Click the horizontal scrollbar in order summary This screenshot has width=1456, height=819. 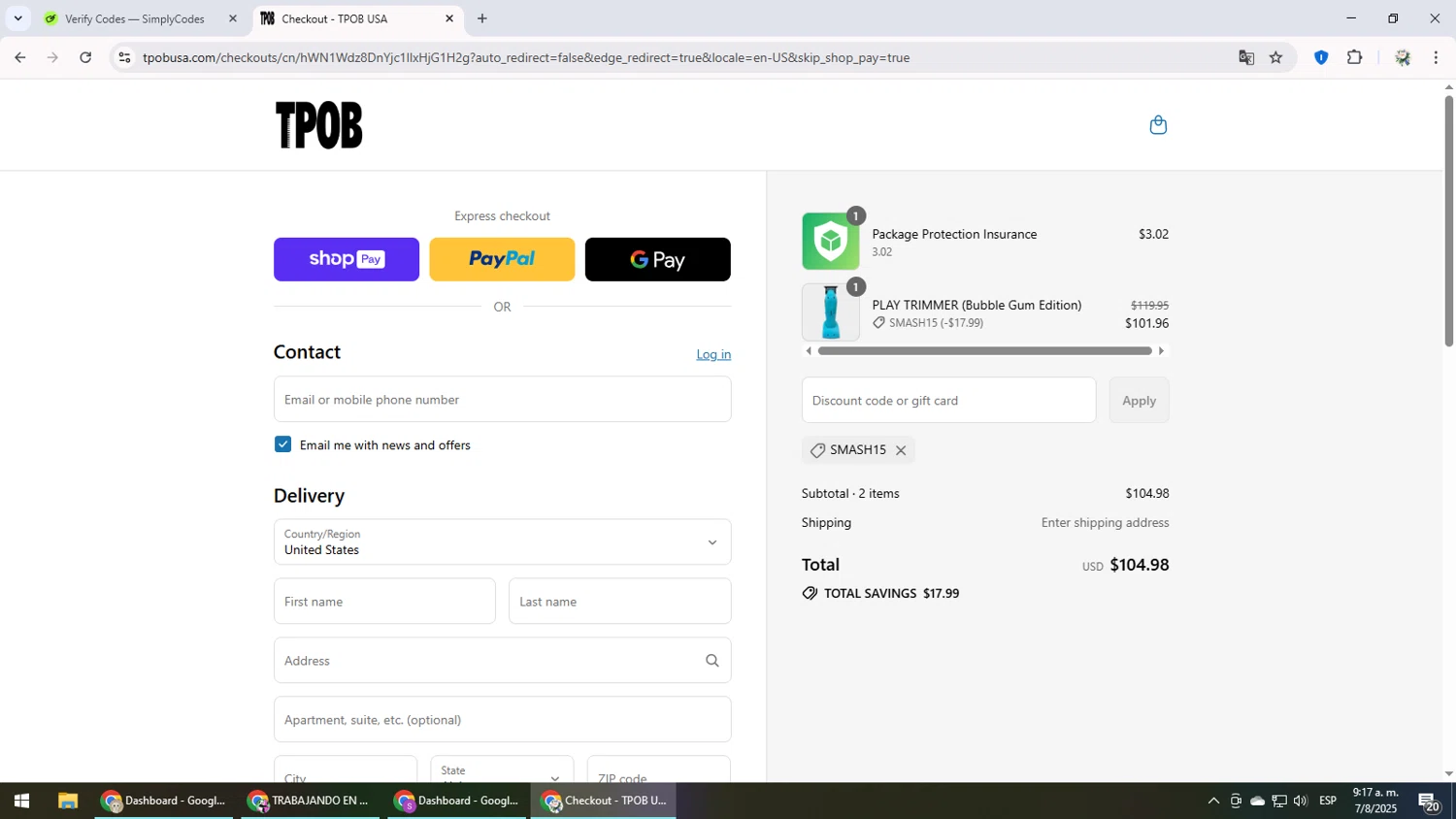point(984,351)
